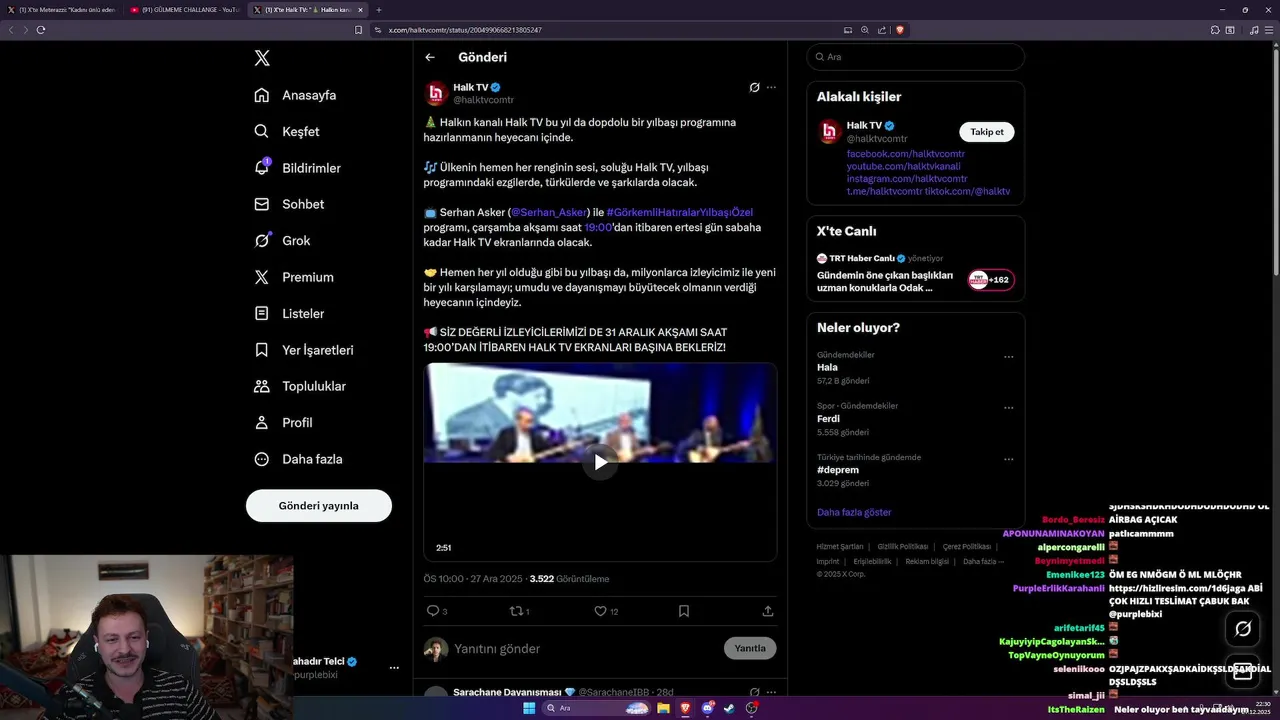Focus the Ara search box on X
1280x720 pixels.
pyautogui.click(x=916, y=57)
